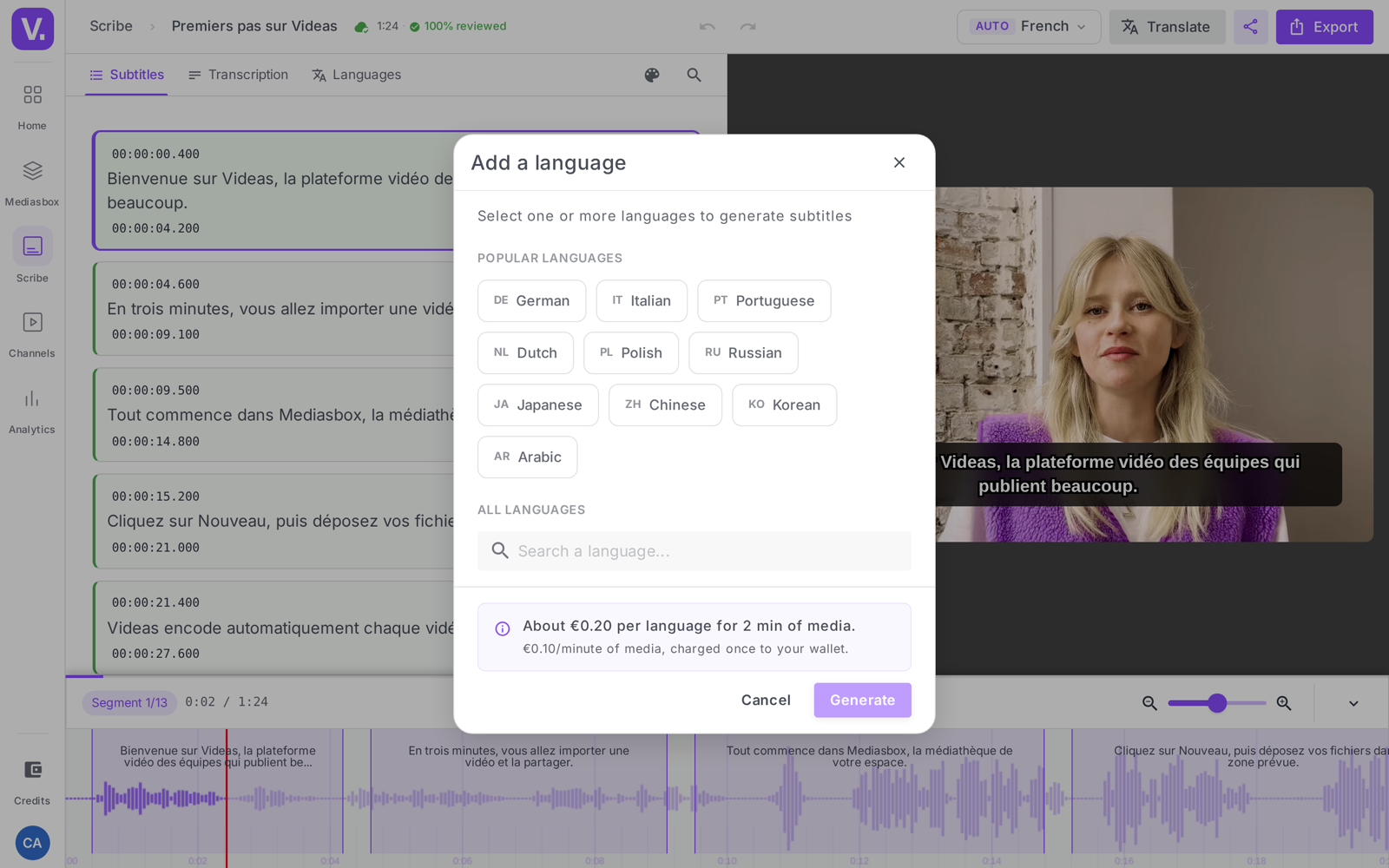This screenshot has height=868, width=1389.
Task: Select Dutch language chip
Action: click(525, 353)
